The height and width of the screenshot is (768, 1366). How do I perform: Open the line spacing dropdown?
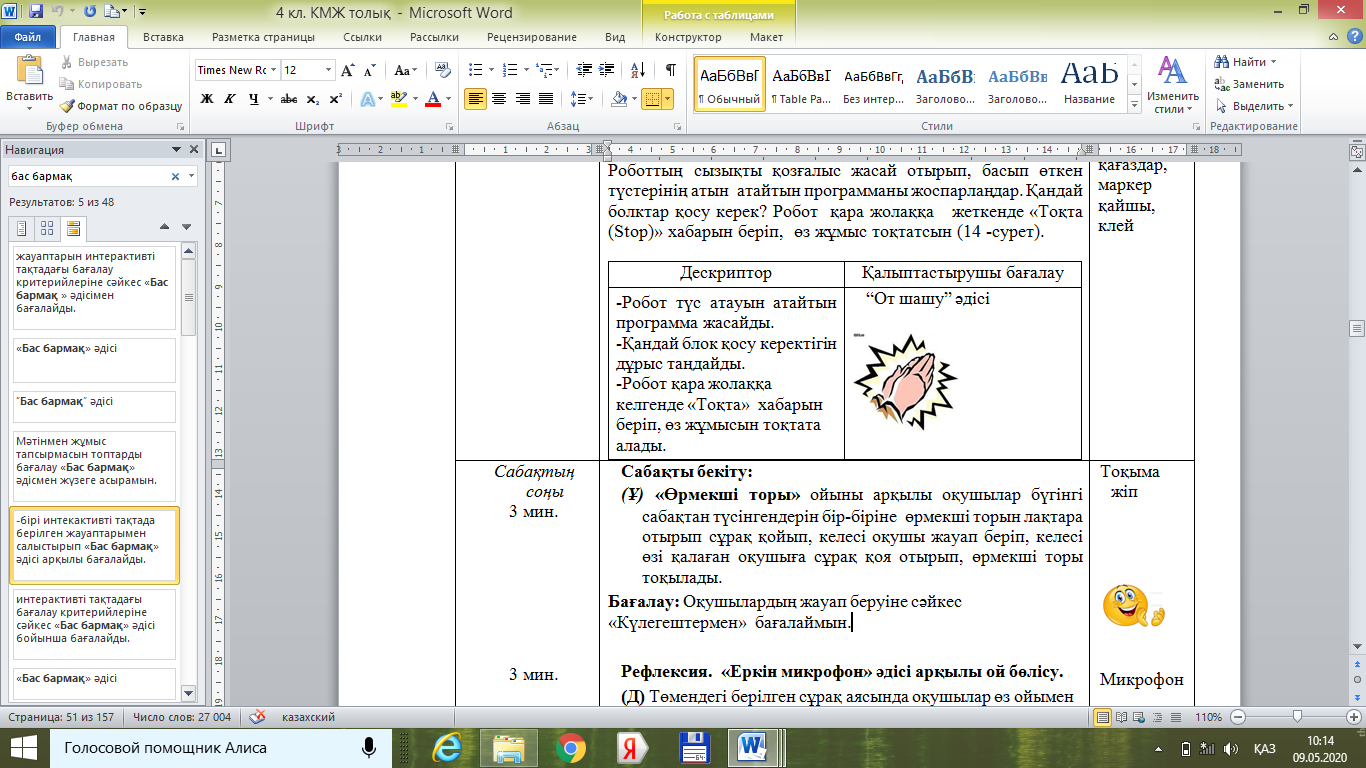point(580,99)
